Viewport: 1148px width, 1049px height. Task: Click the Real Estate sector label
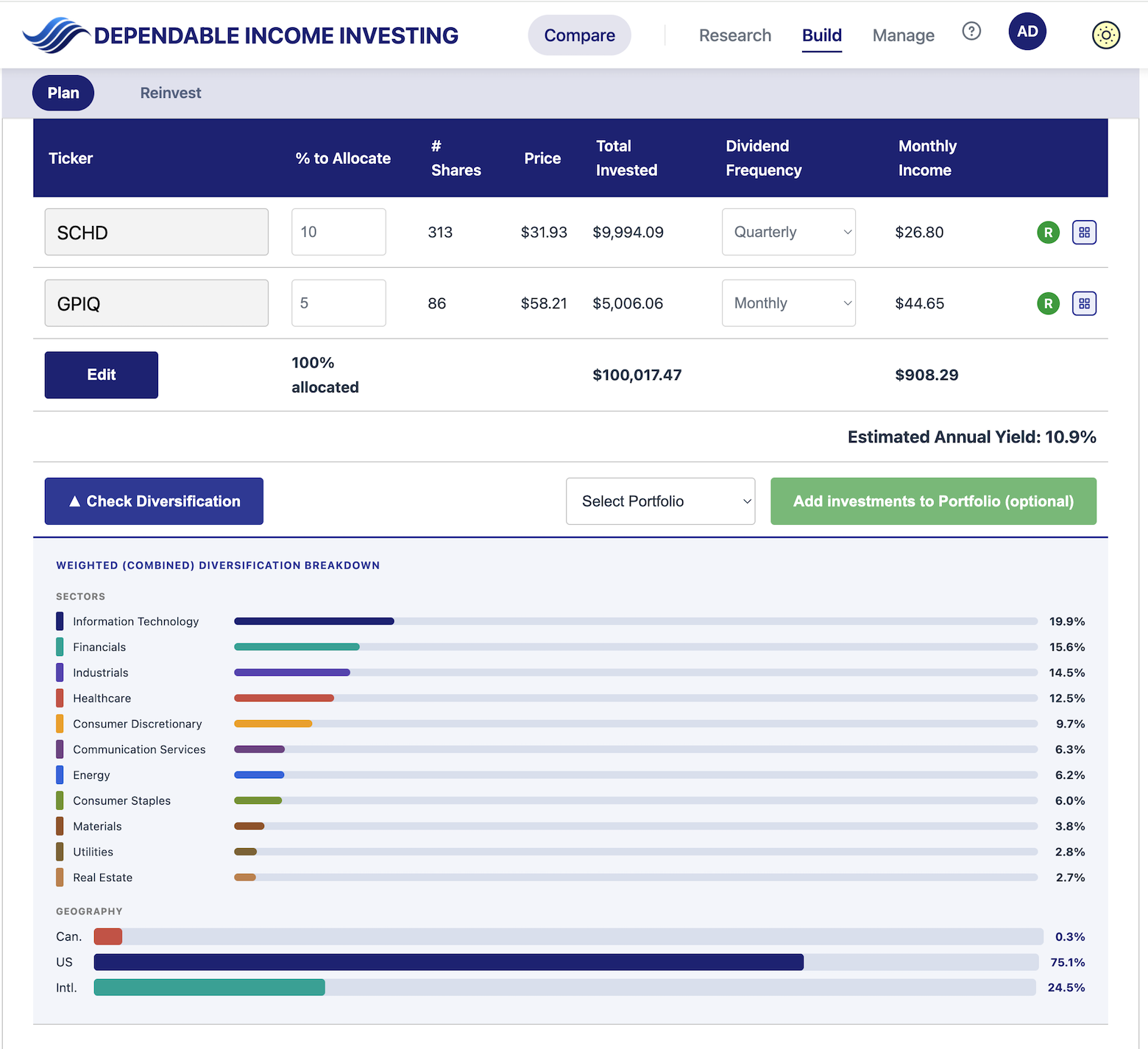point(102,877)
